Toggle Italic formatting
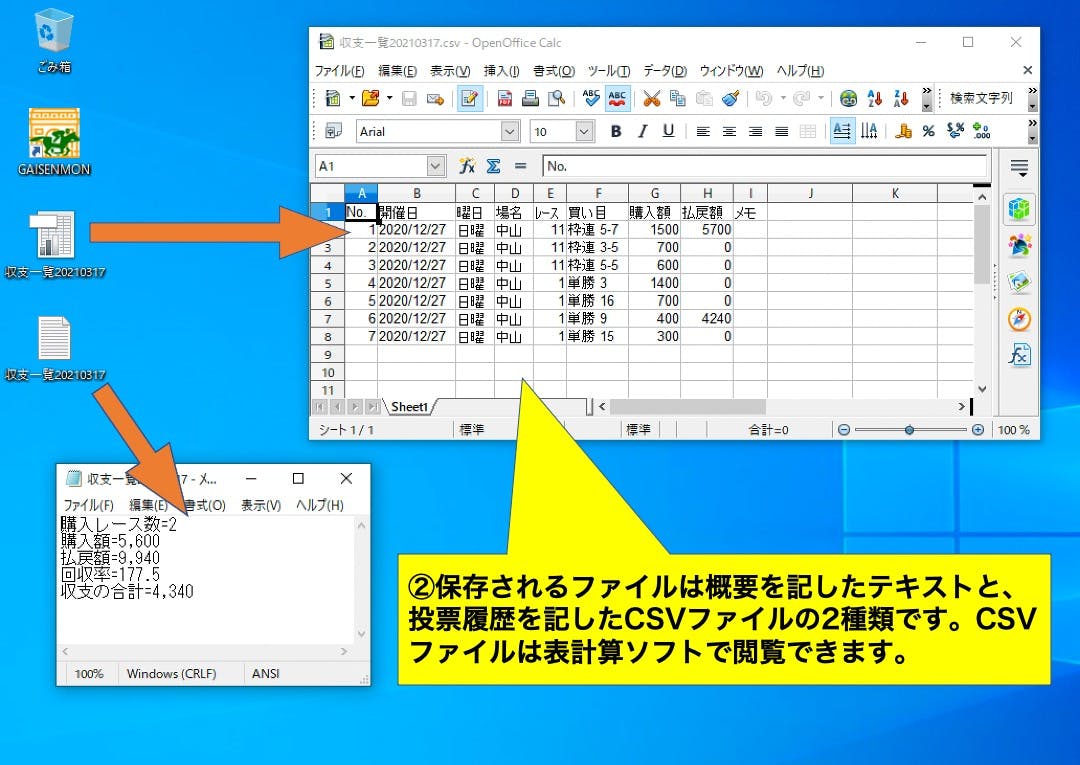Screen dimensions: 1080x765 (x=642, y=131)
